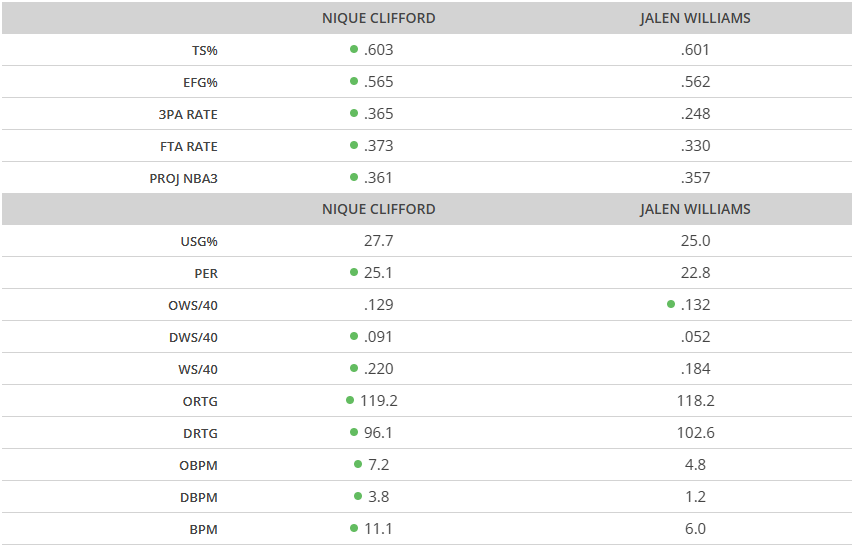Screen dimensions: 855x560
Task: Select Clifford's OWS/40 value .129
Action: tap(378, 305)
